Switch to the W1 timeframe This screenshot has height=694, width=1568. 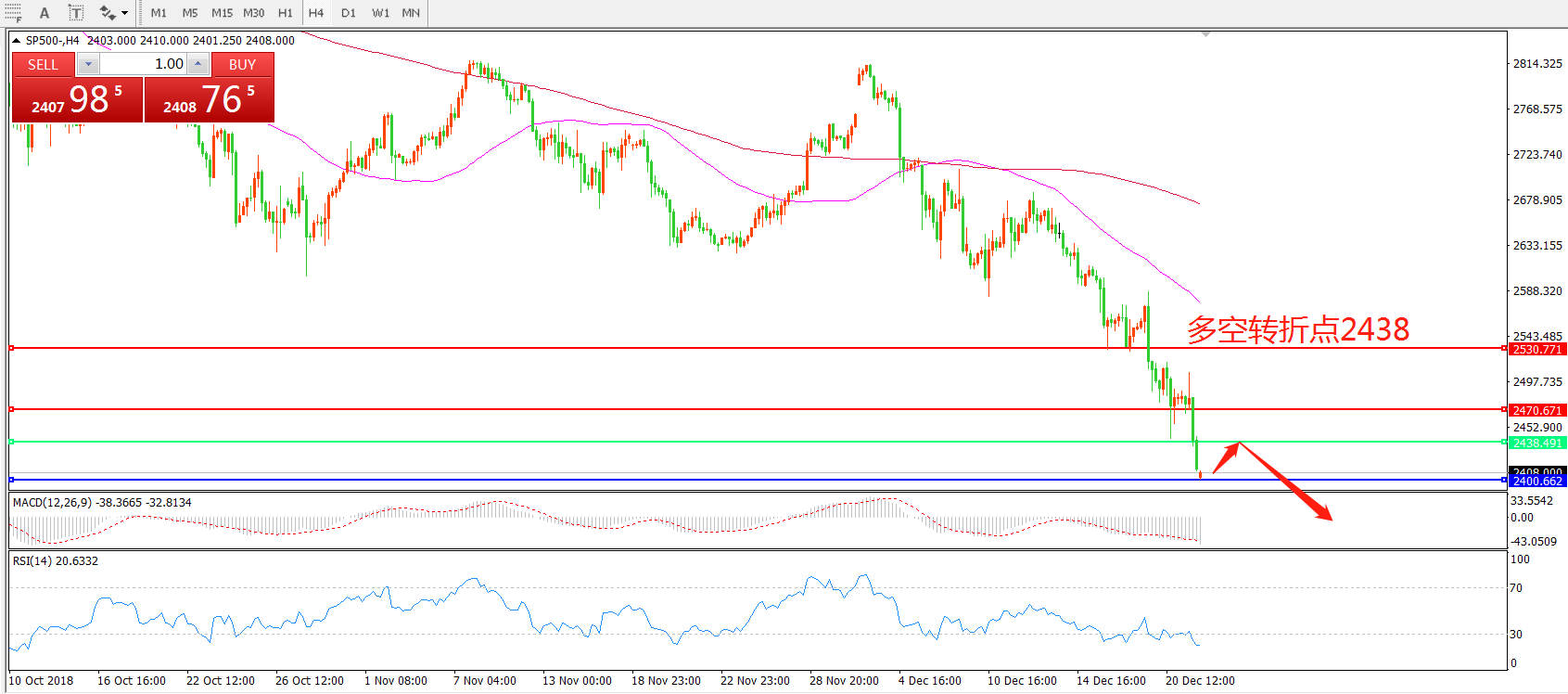pyautogui.click(x=380, y=13)
